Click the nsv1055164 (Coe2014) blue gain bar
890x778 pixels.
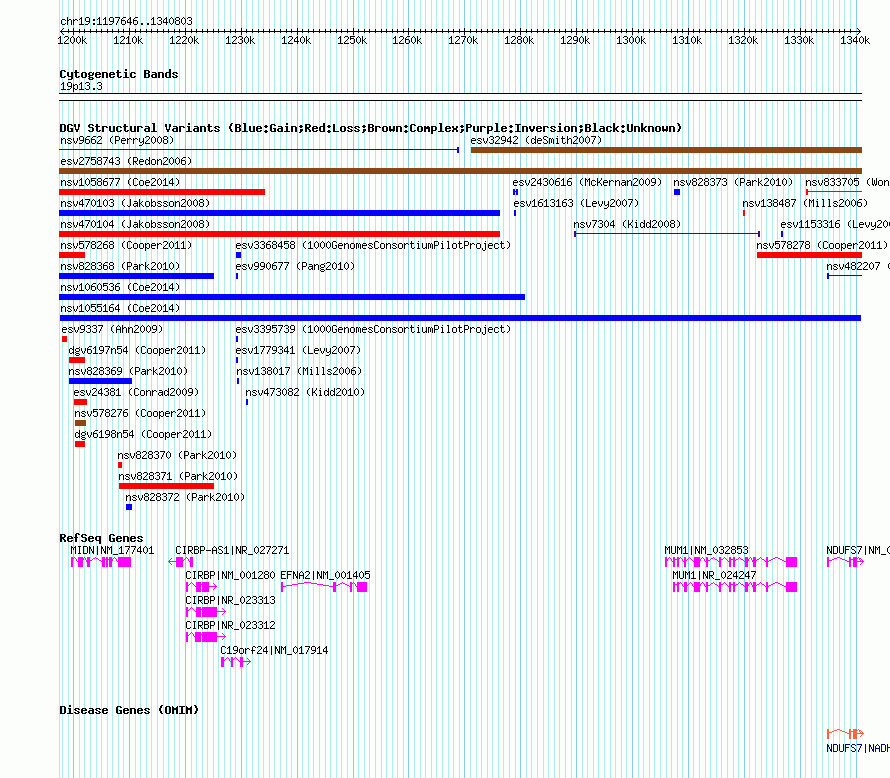[x=460, y=318]
